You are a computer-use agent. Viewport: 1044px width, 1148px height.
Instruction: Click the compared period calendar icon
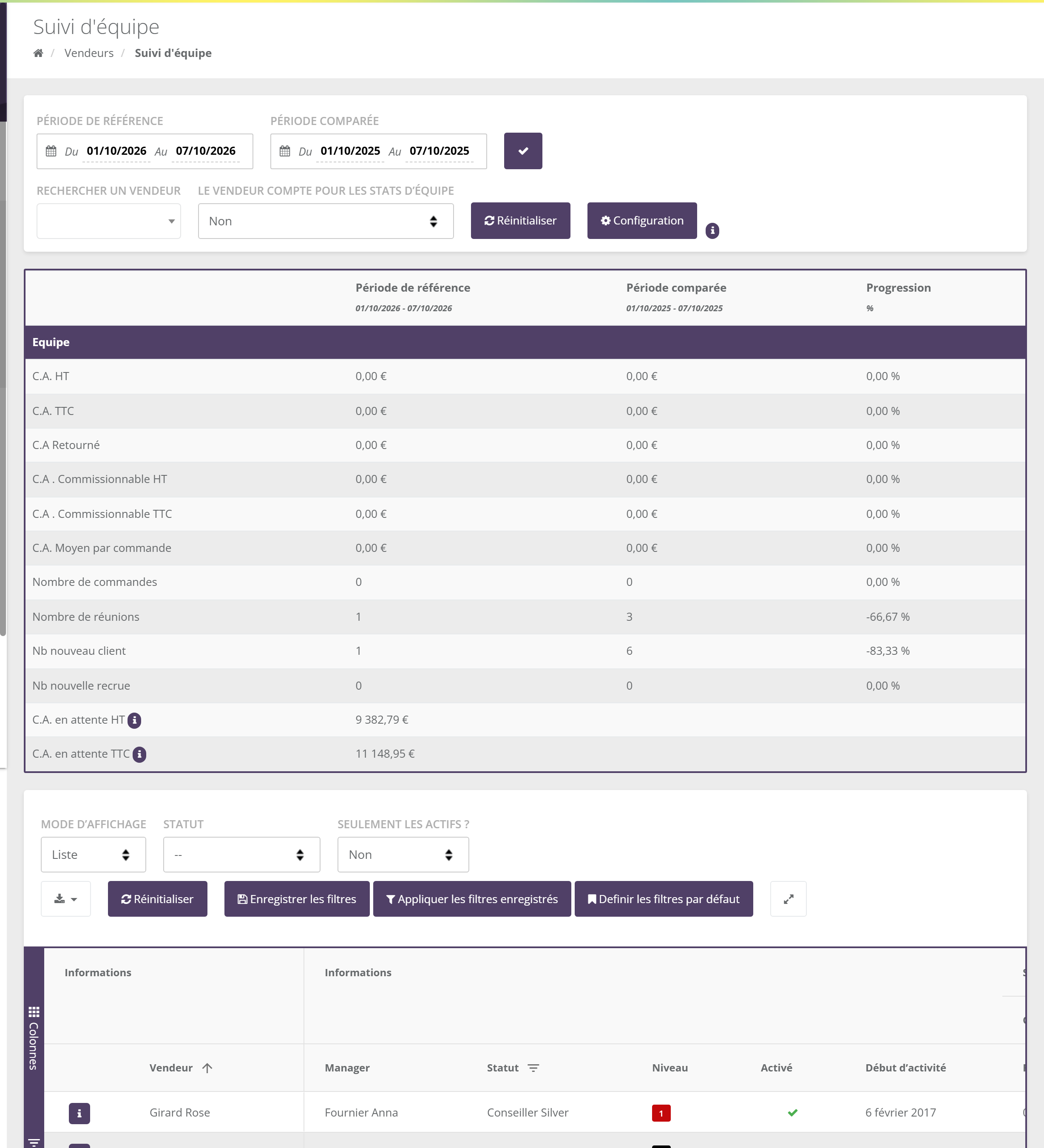click(x=285, y=151)
